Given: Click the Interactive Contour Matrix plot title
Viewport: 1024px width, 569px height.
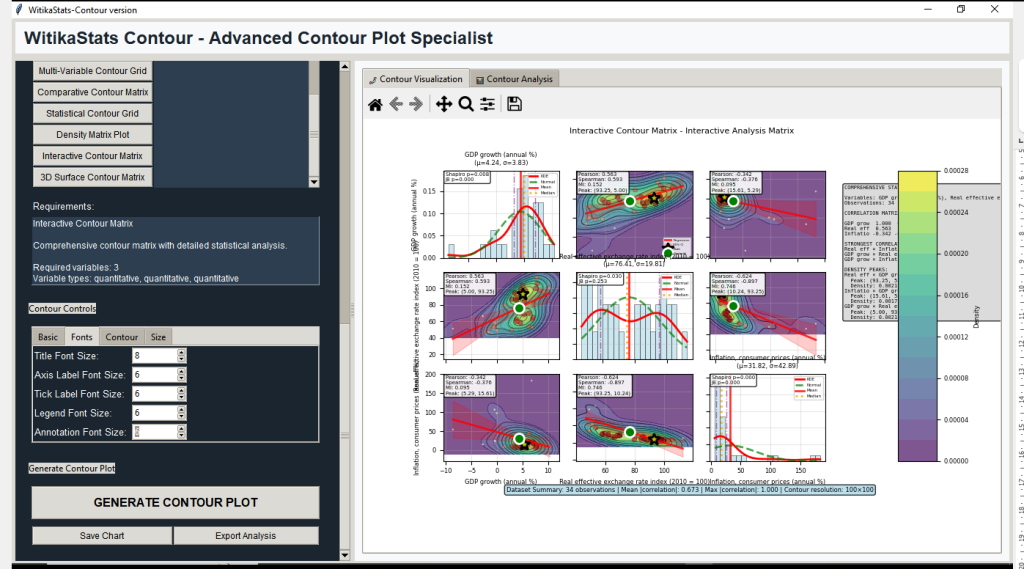Looking at the screenshot, I should coord(681,131).
